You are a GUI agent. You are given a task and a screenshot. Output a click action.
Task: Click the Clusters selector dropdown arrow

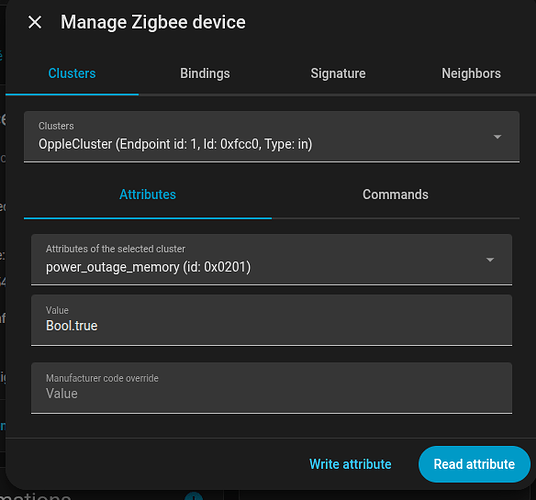[497, 137]
